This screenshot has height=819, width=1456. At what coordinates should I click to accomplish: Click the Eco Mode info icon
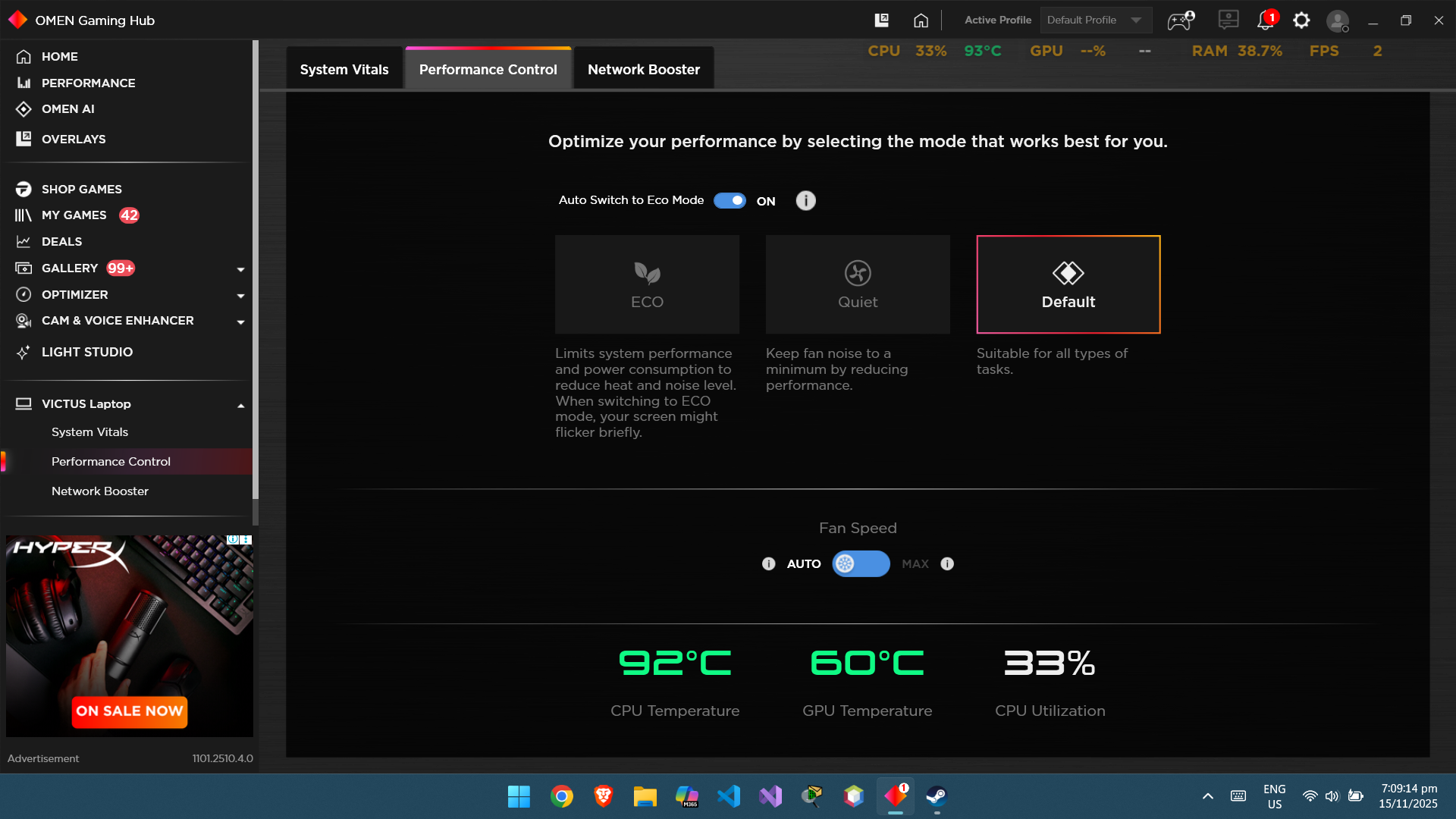point(805,200)
